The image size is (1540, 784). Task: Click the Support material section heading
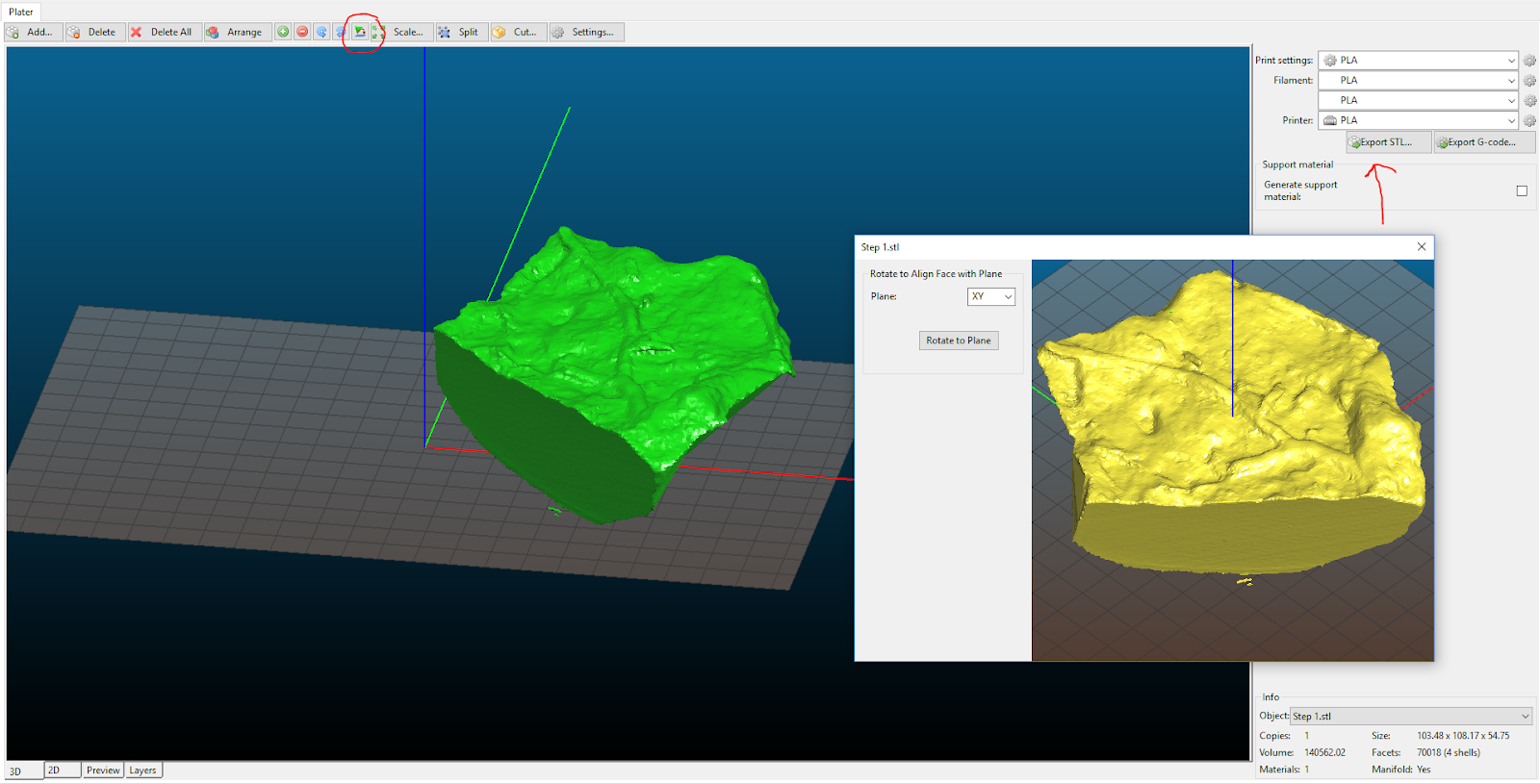tap(1297, 164)
